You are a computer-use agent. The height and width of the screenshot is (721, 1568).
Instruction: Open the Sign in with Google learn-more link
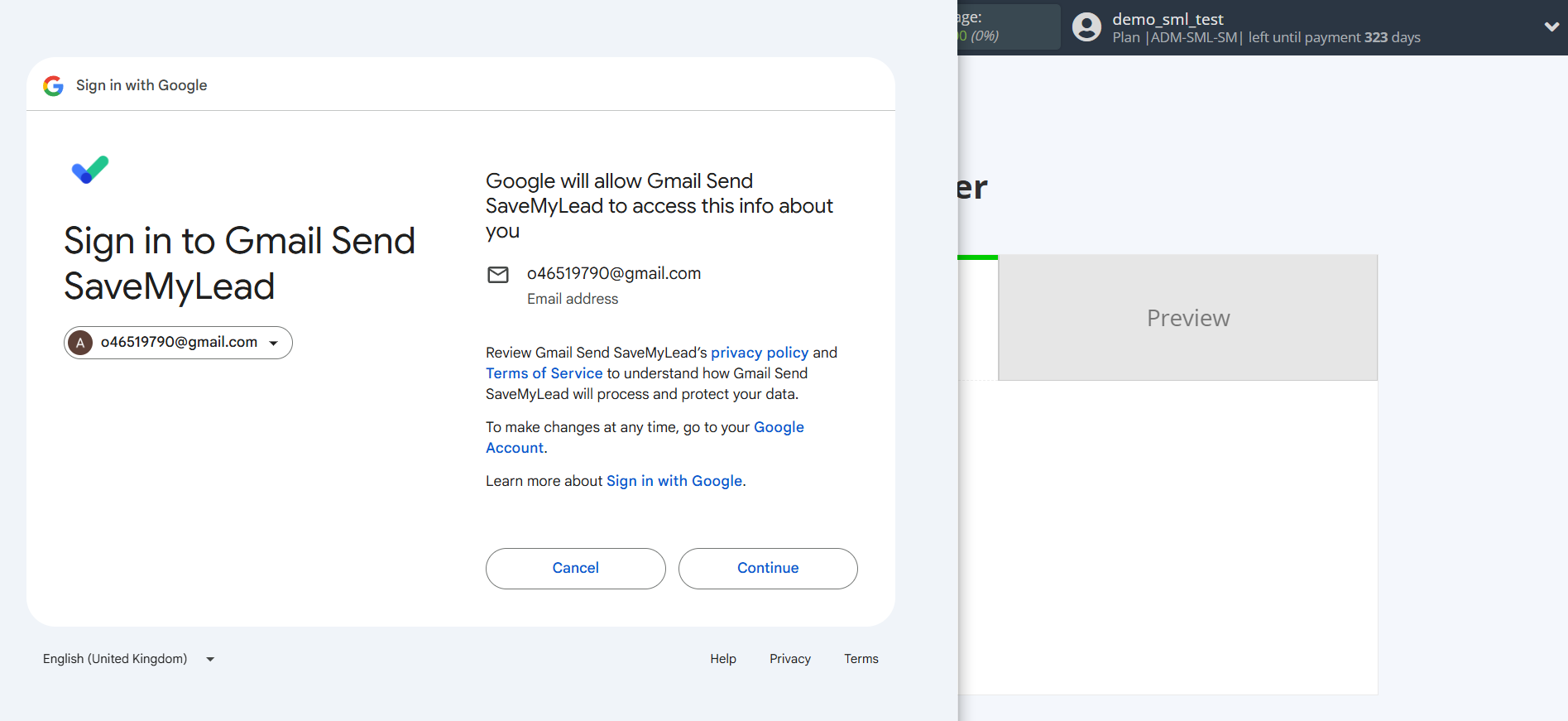(x=674, y=480)
